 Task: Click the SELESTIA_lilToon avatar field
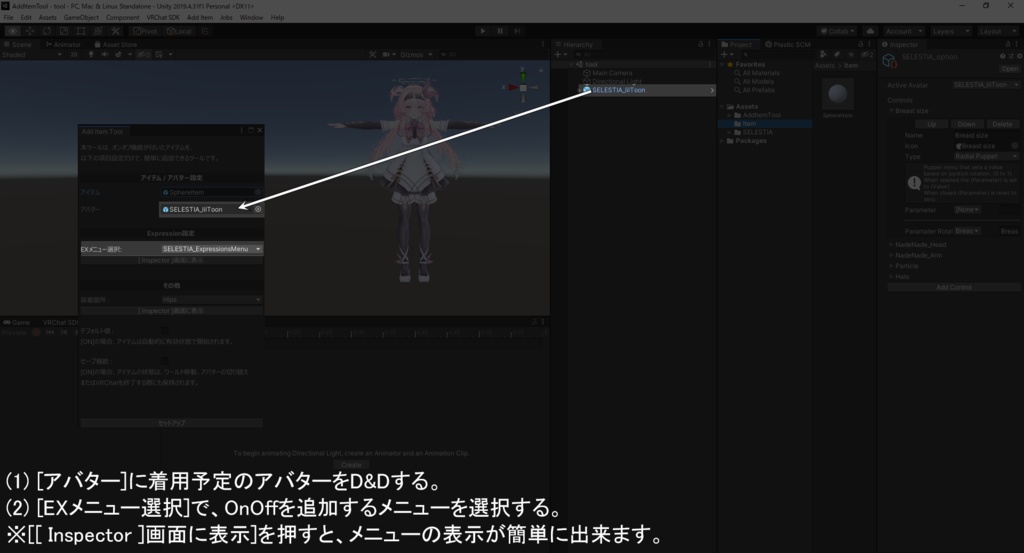(206, 209)
